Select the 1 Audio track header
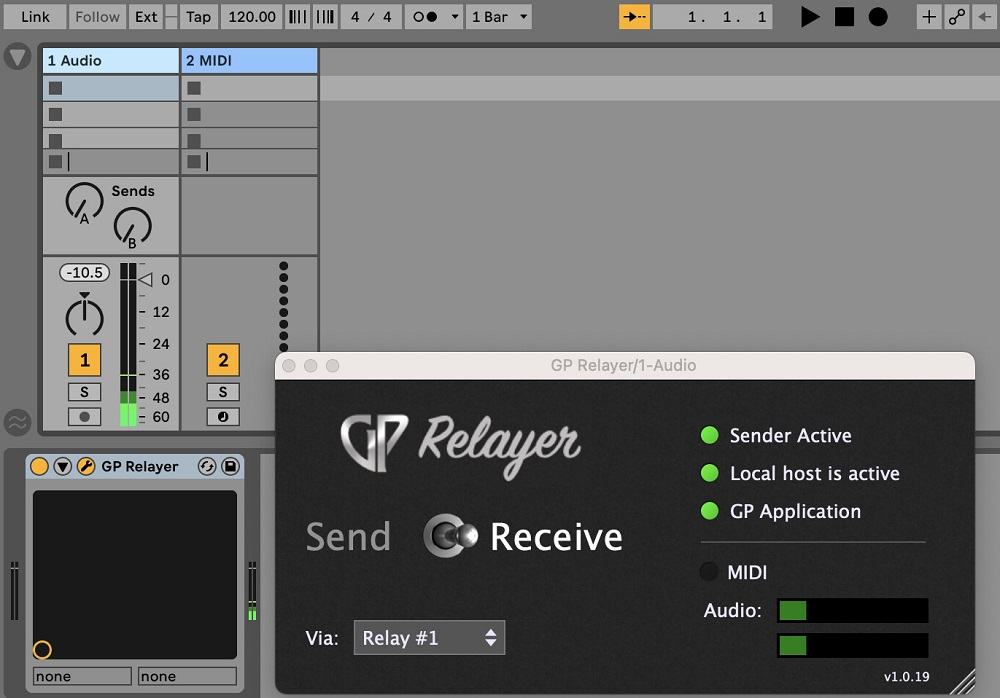Viewport: 1000px width, 698px height. point(111,61)
